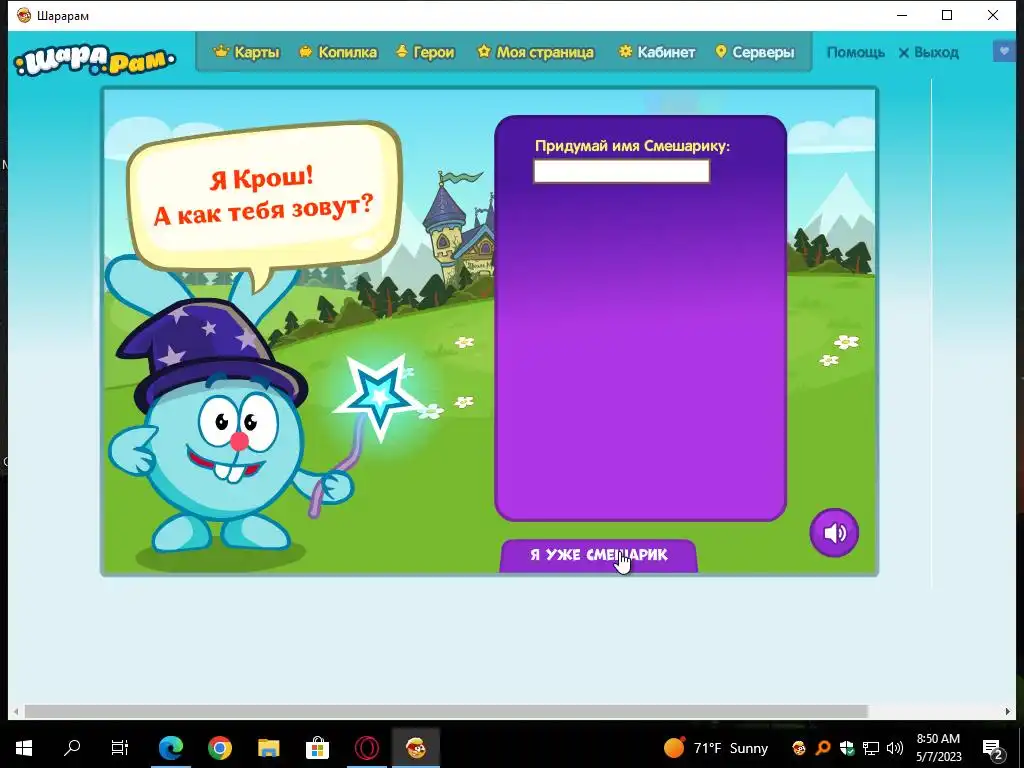Open the 71°F Sunny weather widget
The height and width of the screenshot is (768, 1024).
pyautogui.click(x=716, y=748)
